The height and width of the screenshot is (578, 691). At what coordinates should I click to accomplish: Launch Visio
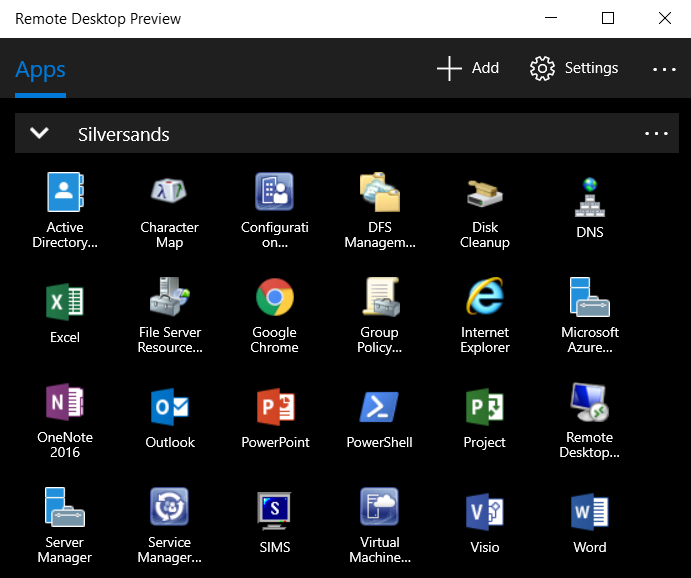click(x=485, y=511)
